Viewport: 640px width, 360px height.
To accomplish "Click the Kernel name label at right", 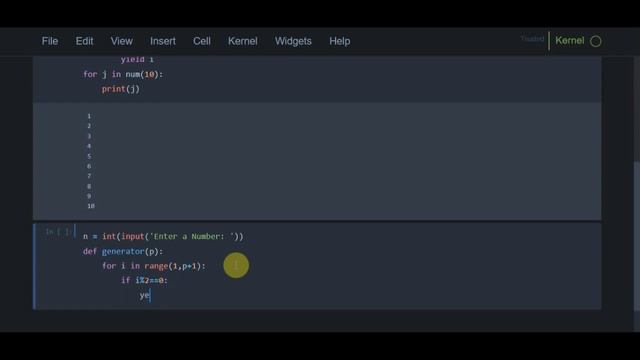I will coord(569,40).
